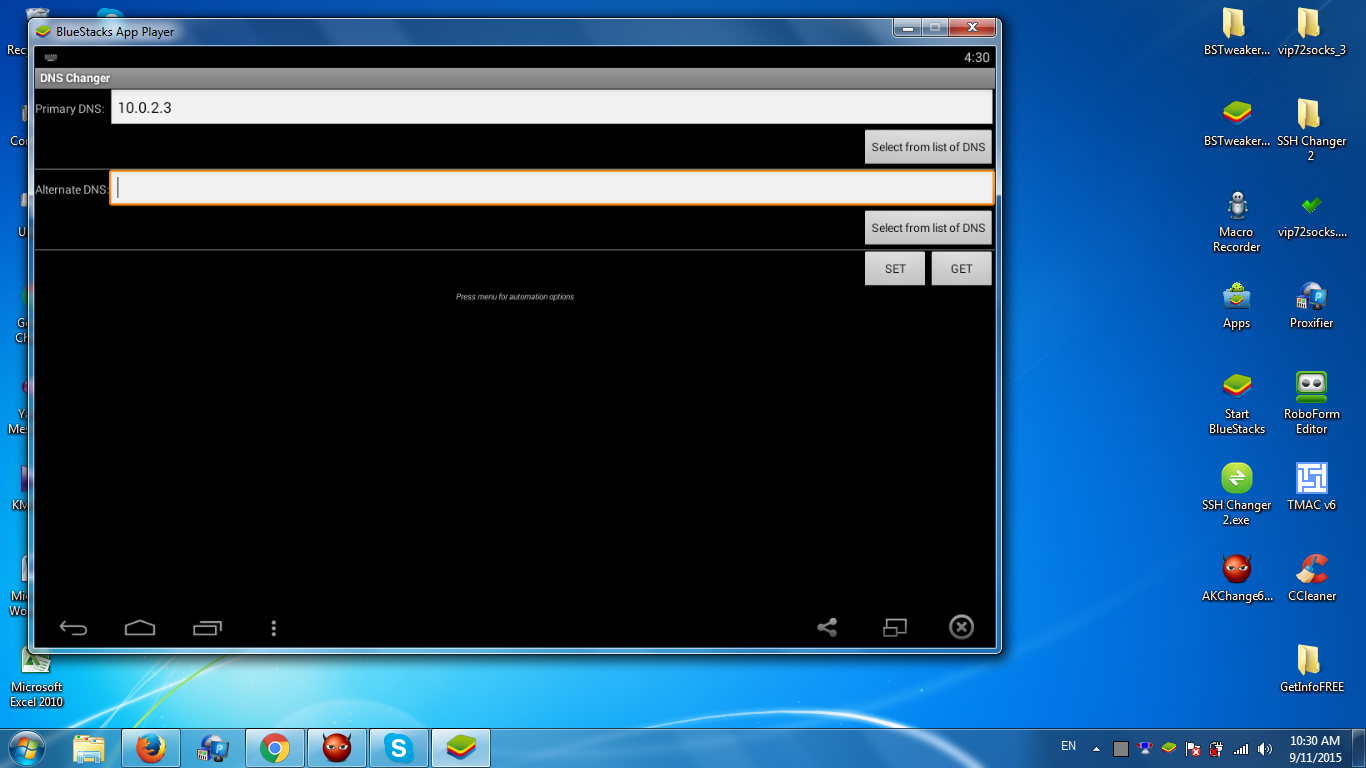This screenshot has width=1366, height=768.
Task: Open Skype from the taskbar
Action: pos(398,747)
